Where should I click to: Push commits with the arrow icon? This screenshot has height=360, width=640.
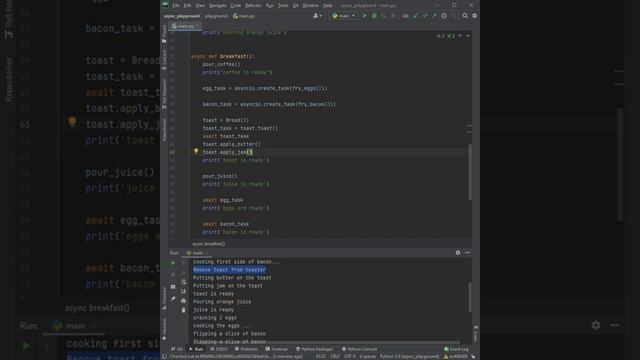tap(434, 16)
